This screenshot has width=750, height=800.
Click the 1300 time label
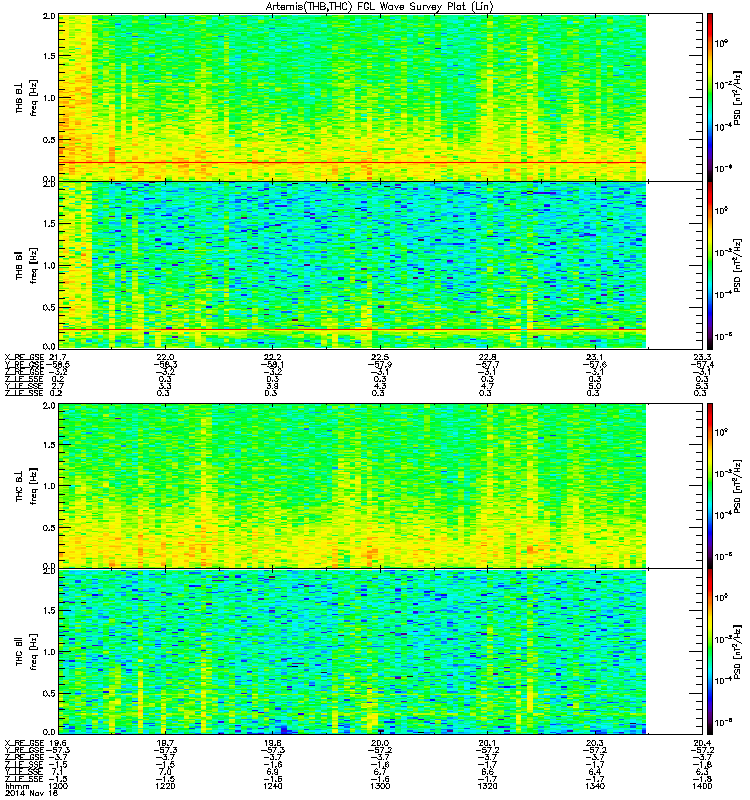(380, 786)
